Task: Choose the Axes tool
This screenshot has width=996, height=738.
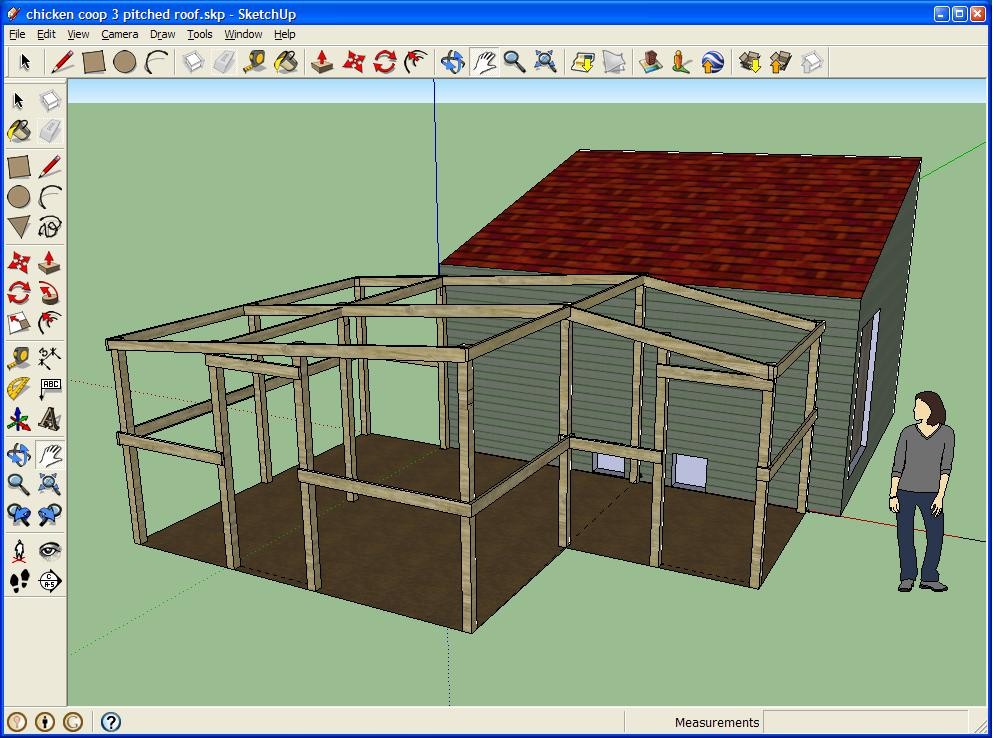Action: pos(18,419)
